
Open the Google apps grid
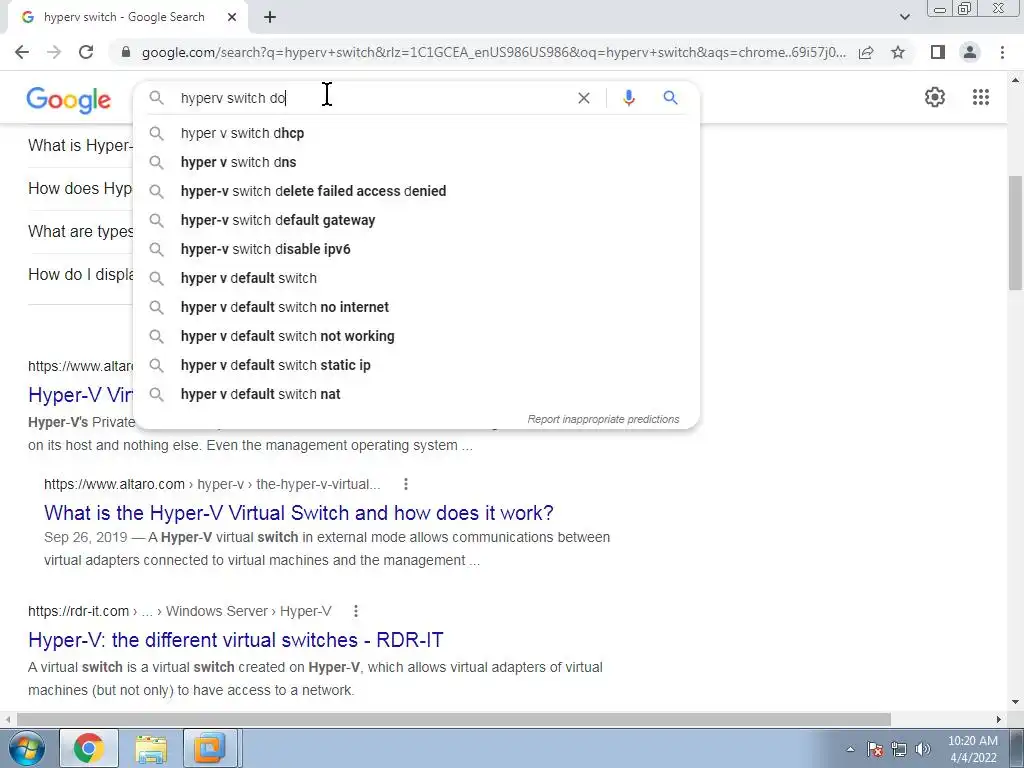pos(981,97)
